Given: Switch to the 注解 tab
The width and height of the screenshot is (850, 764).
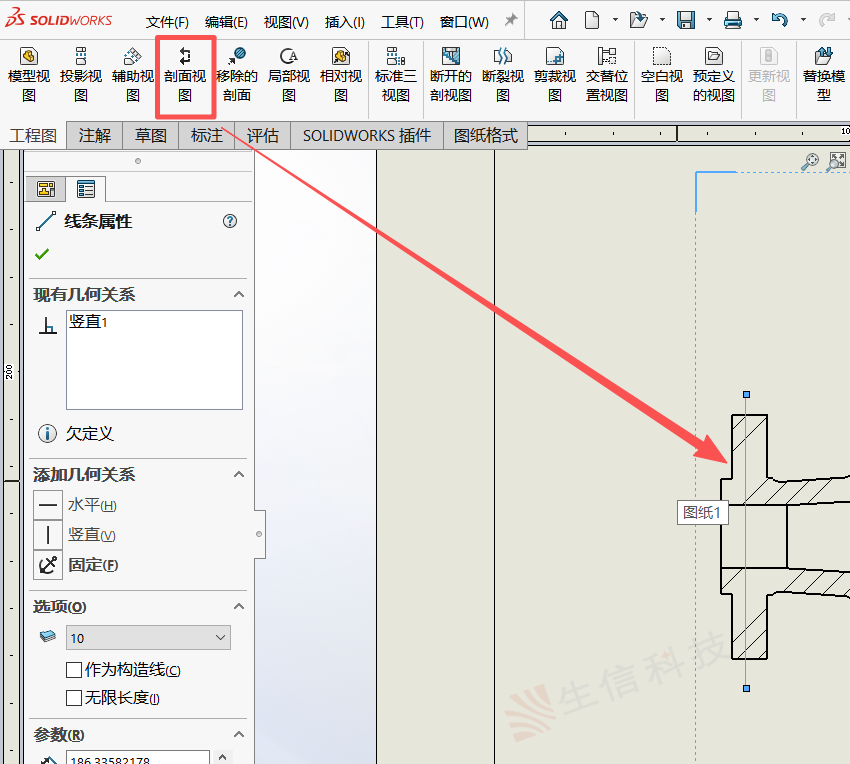Looking at the screenshot, I should coord(94,135).
